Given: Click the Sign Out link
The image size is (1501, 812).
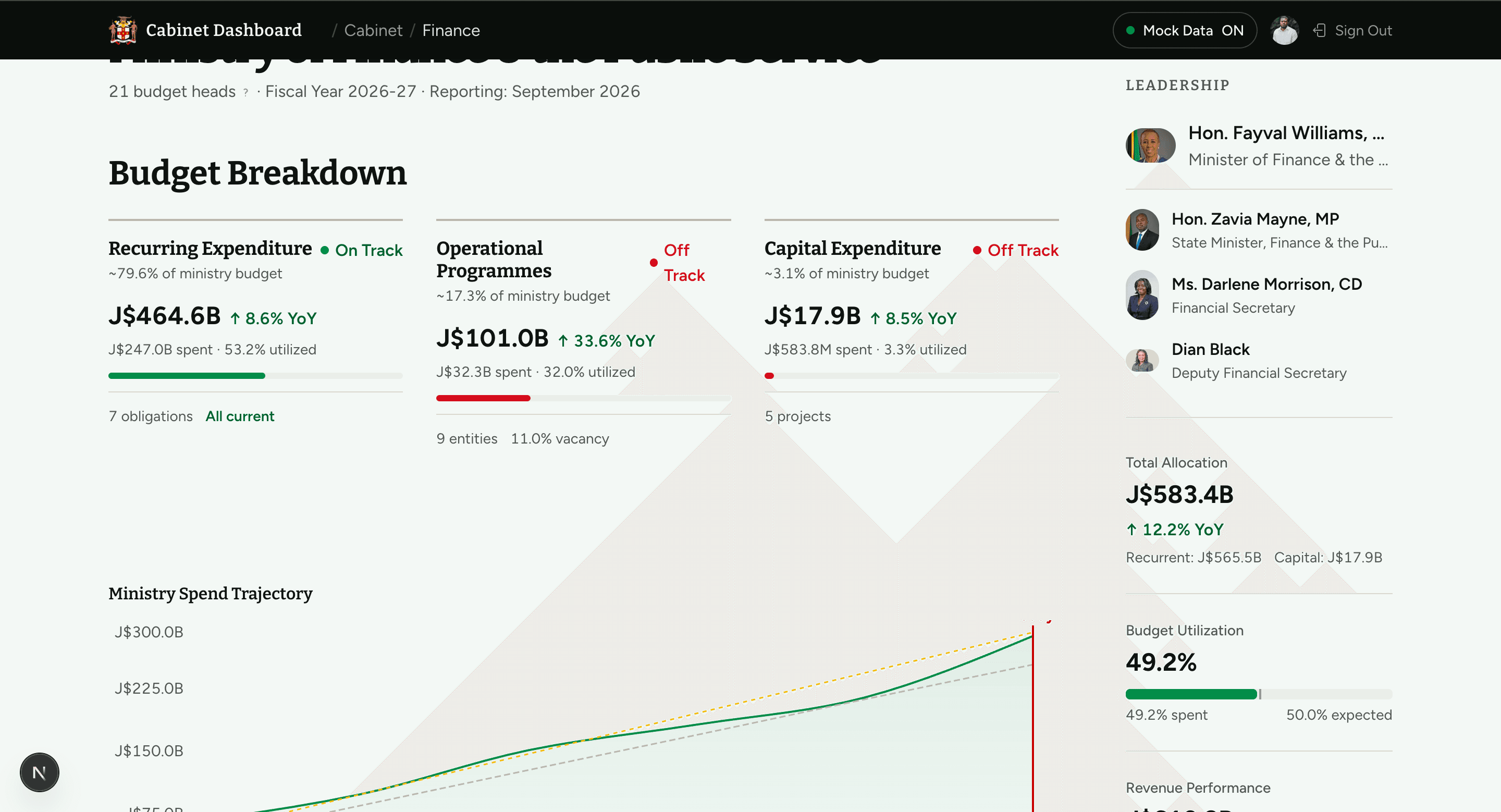Looking at the screenshot, I should 1363,30.
